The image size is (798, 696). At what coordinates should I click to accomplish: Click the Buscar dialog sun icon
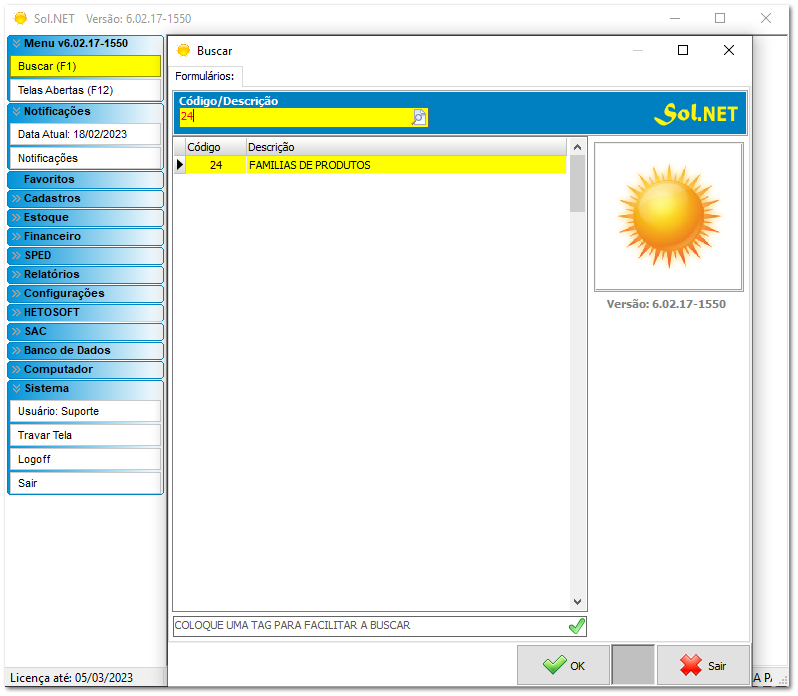tap(183, 50)
